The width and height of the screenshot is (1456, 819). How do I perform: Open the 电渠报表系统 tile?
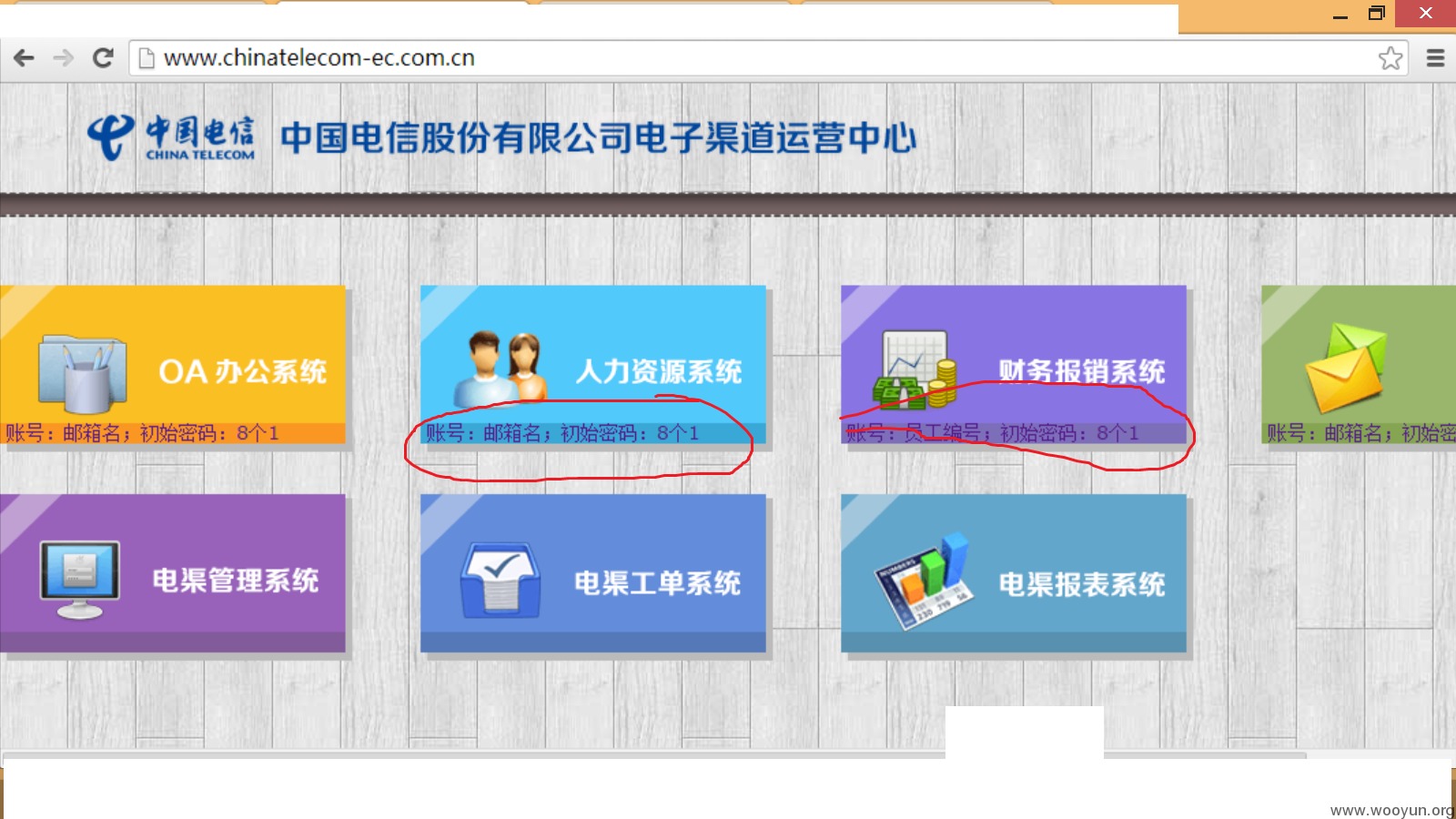[x=1014, y=573]
